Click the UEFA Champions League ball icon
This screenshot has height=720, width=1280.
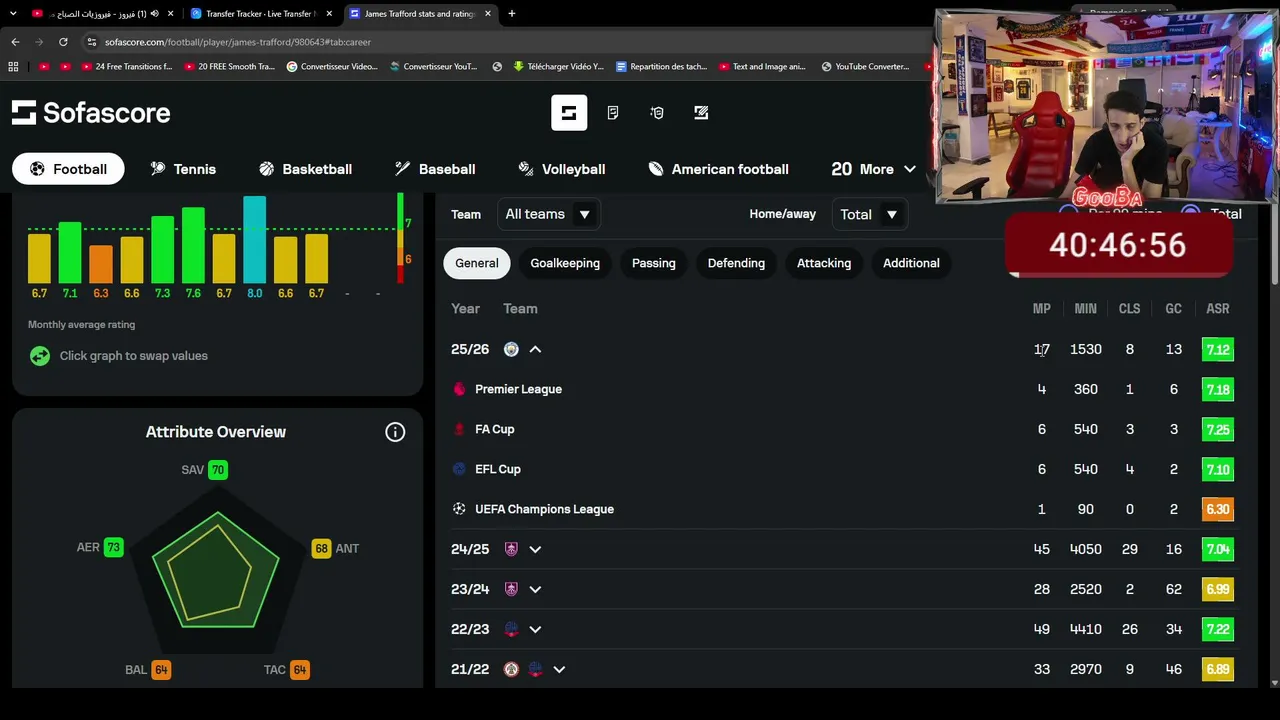459,509
